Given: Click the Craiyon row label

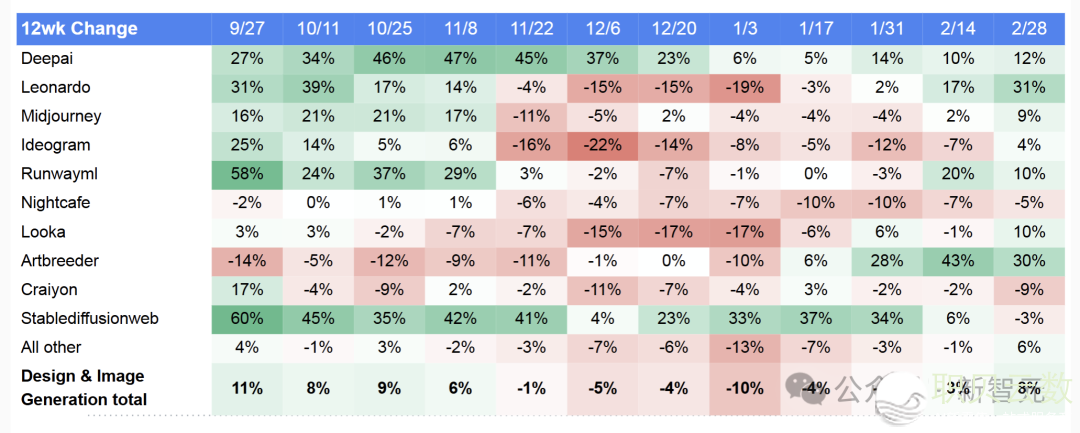Looking at the screenshot, I should pos(47,289).
